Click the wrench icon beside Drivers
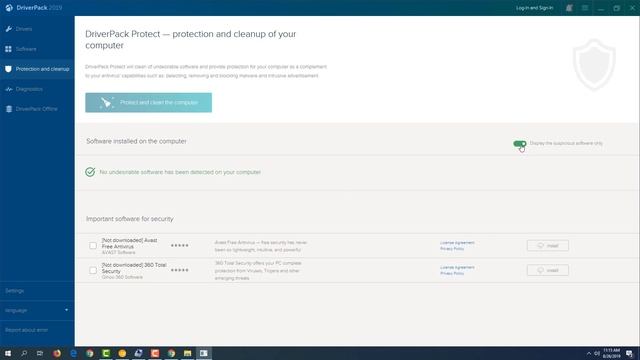 pos(9,29)
